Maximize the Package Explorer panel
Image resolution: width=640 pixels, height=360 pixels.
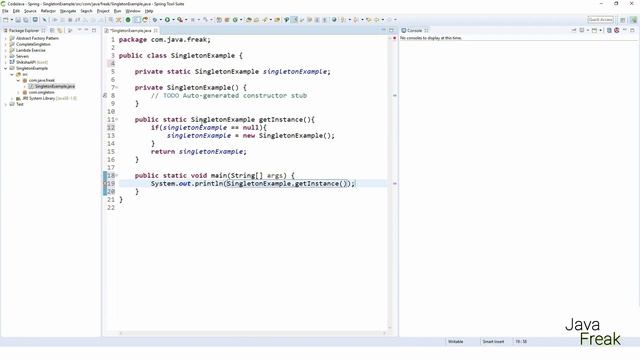point(94,30)
